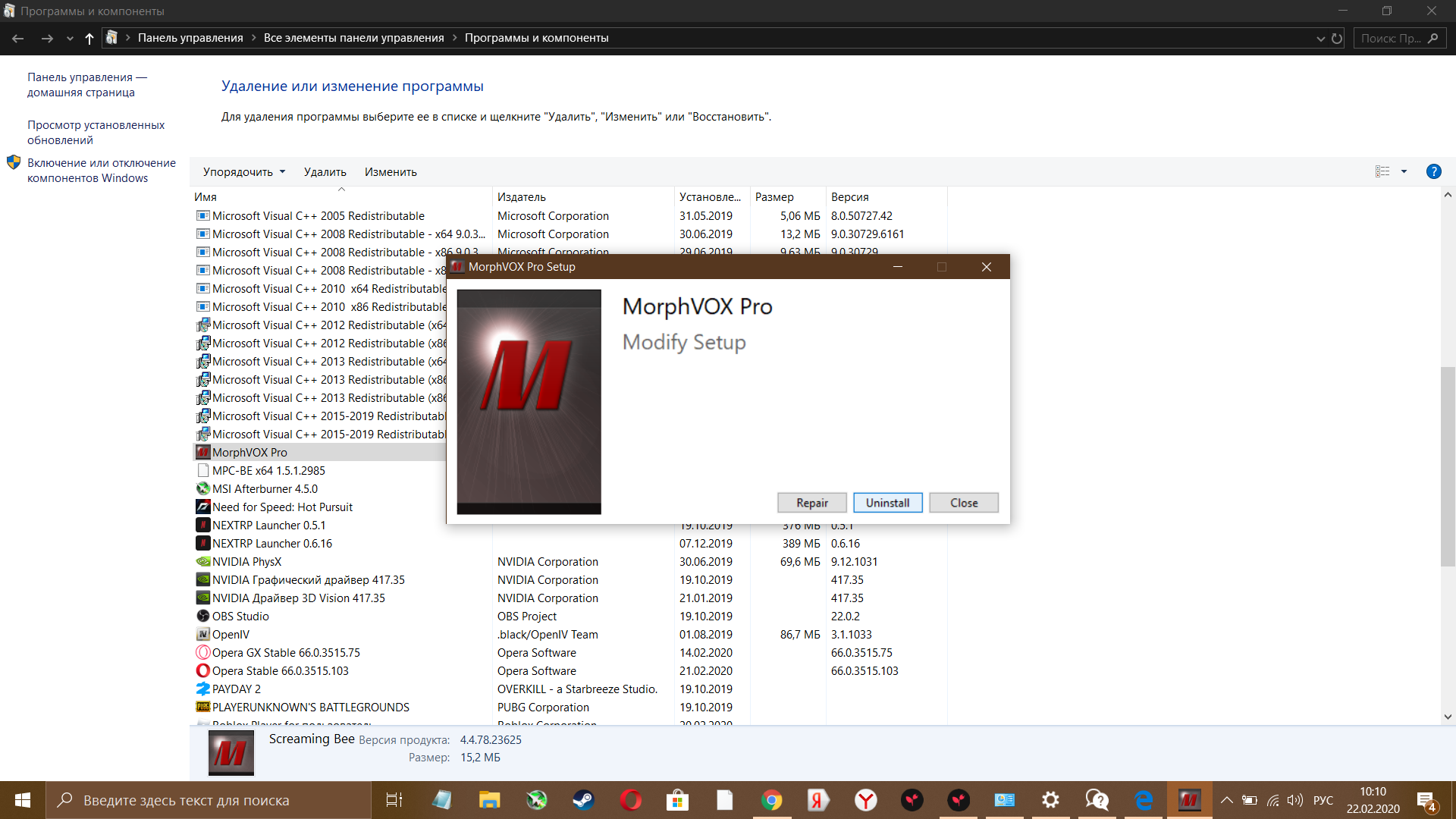This screenshot has width=1456, height=819.
Task: Open Windows Start menu
Action: [x=23, y=800]
